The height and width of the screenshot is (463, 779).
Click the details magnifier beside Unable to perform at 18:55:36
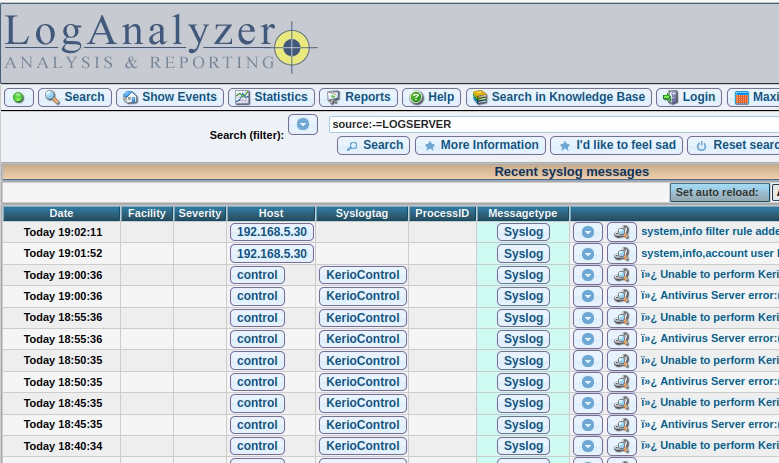(622, 318)
